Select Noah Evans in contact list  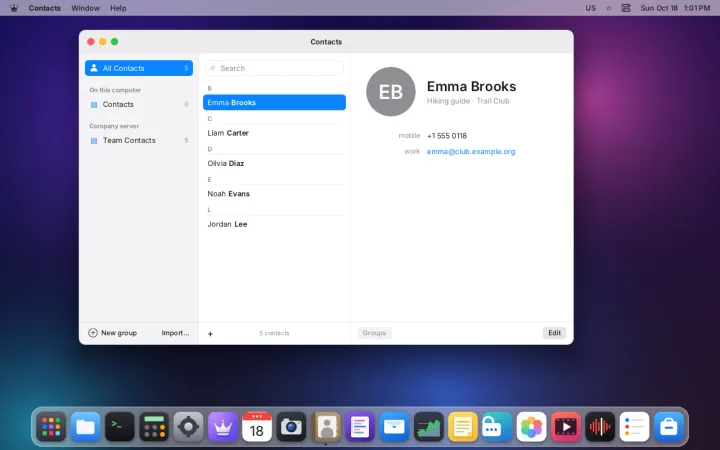coord(274,193)
